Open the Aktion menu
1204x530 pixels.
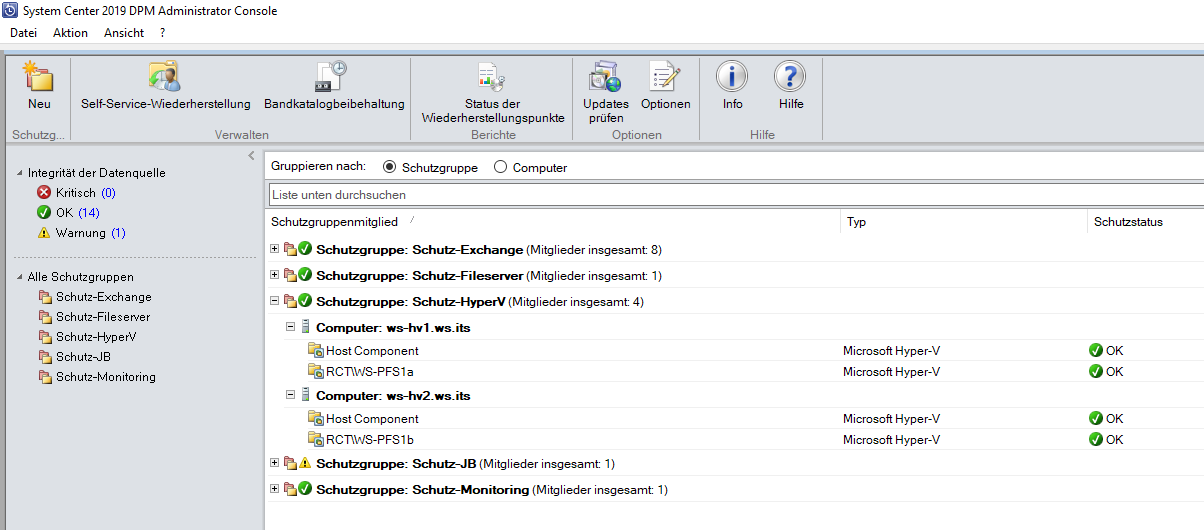pos(70,33)
